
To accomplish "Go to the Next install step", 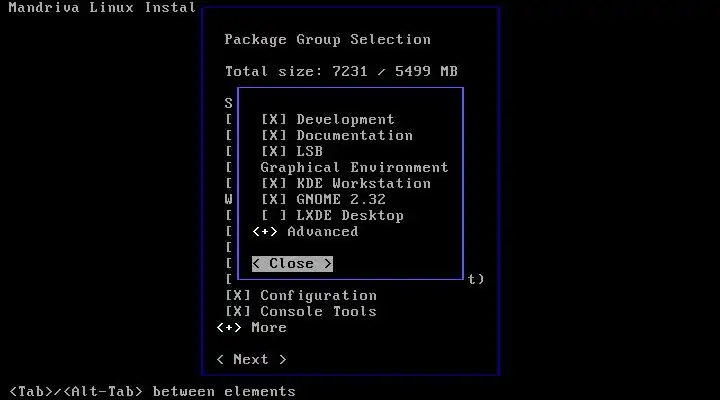I will click(251, 359).
